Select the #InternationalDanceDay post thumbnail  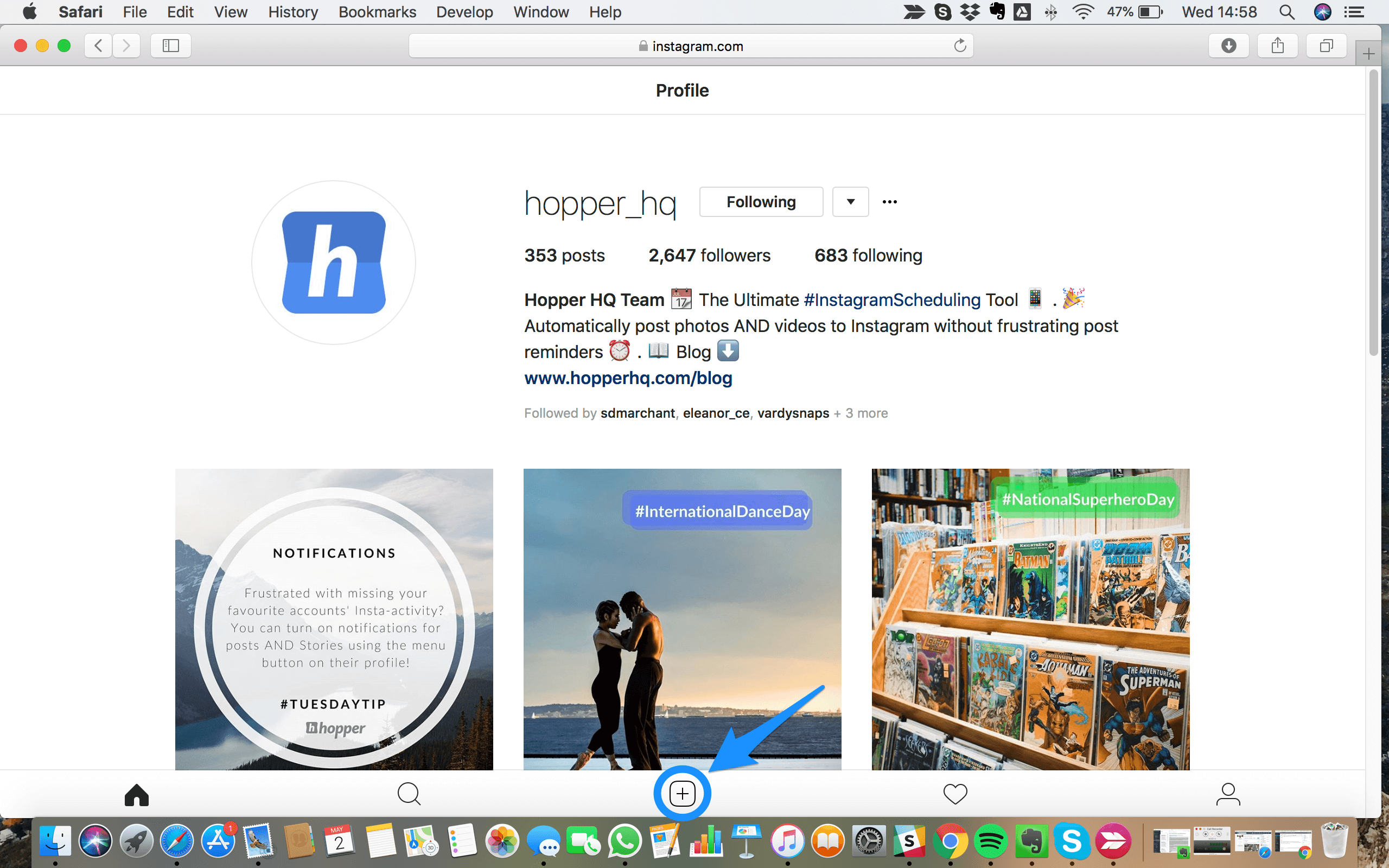pos(683,618)
